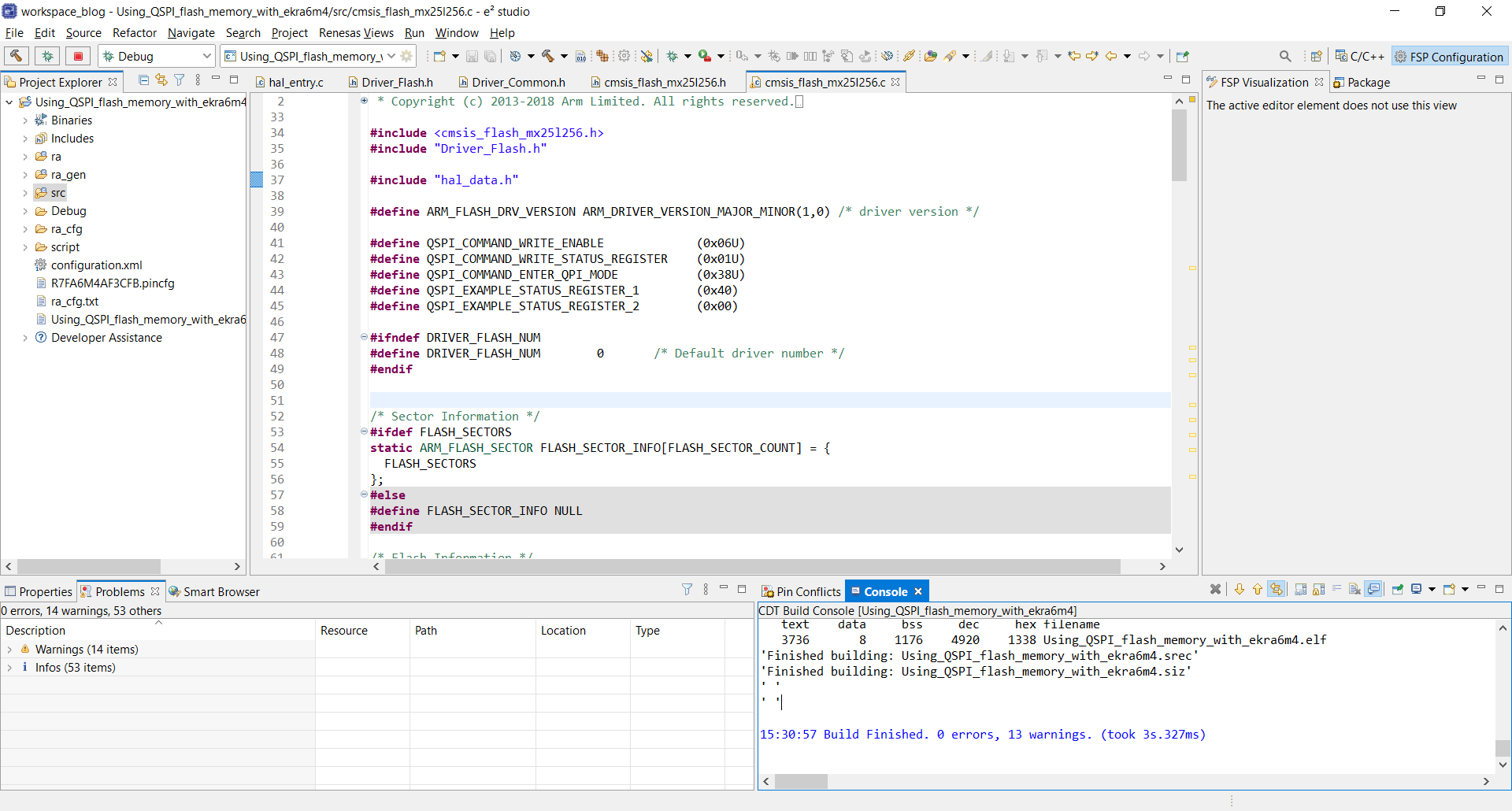
Task: Select R7FA6M4AF3CFB.pincfg file
Action: point(113,283)
